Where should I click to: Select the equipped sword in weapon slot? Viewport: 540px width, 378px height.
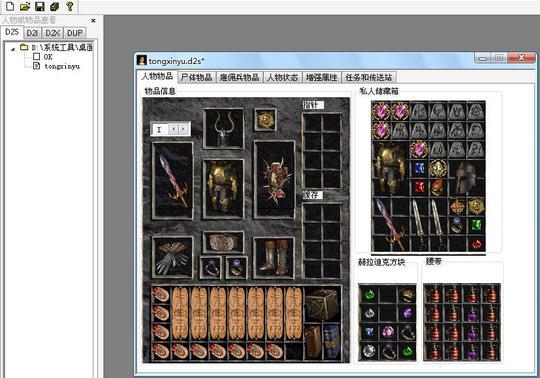tap(173, 180)
